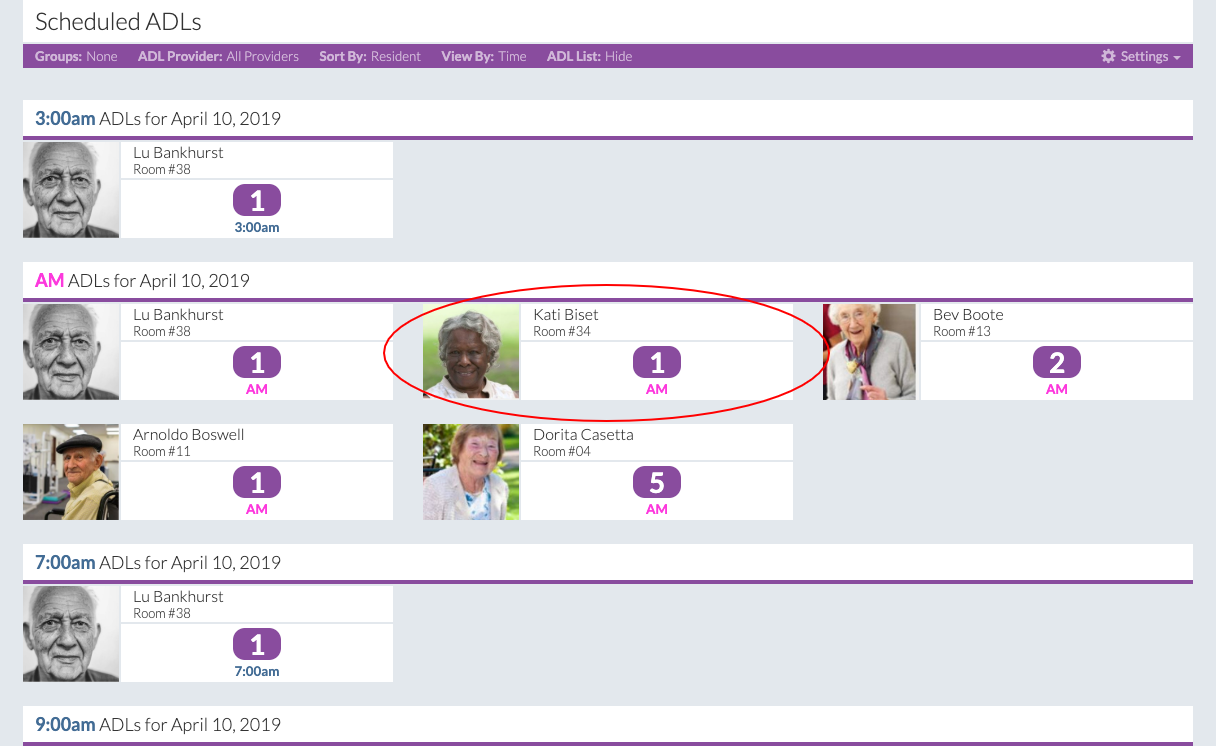This screenshot has height=746, width=1216.
Task: Click Dorita Casetta's resident photo
Action: [471, 472]
